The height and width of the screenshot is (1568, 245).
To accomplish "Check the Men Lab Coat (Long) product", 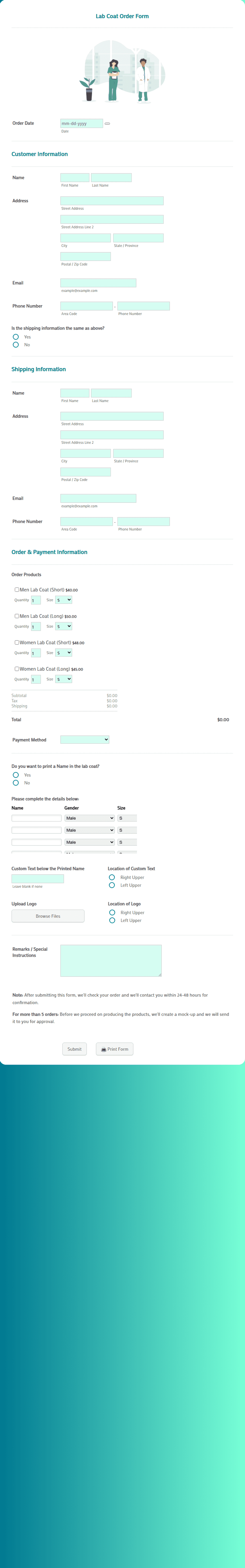I will pos(17,616).
